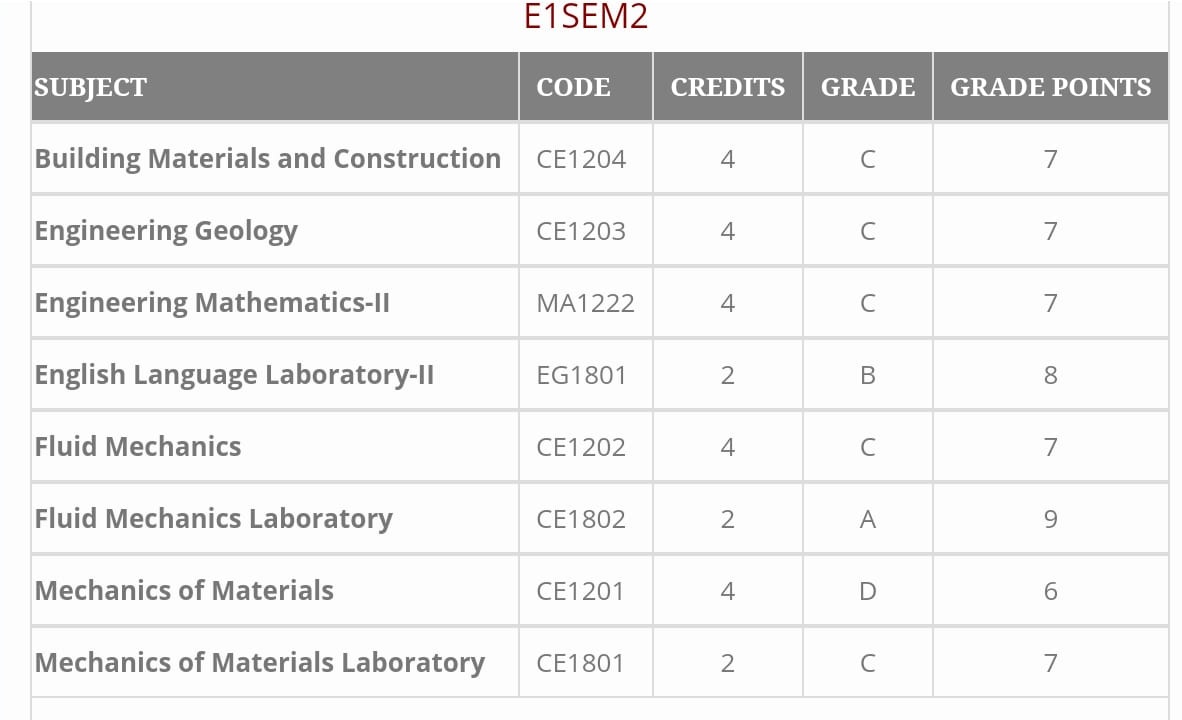1182x720 pixels.
Task: Click the CREDITS column header
Action: [x=727, y=87]
